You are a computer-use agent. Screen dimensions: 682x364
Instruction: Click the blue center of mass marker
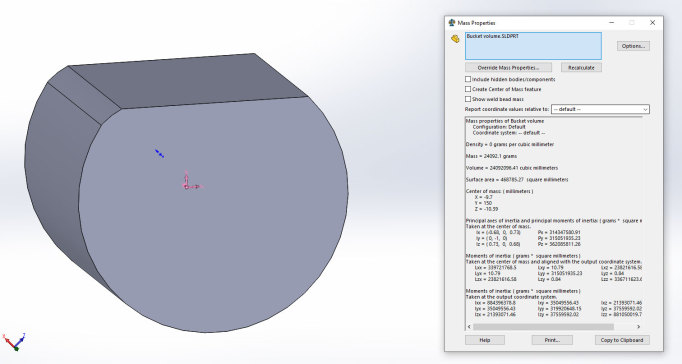pyautogui.click(x=160, y=154)
